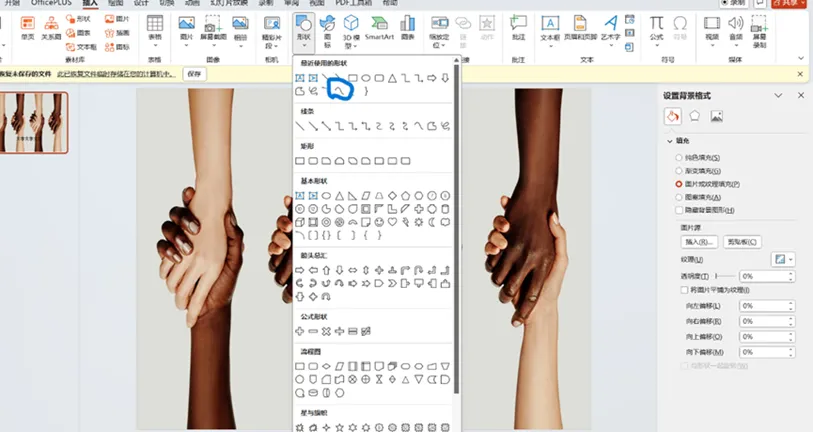Viewport: 813px width, 432px height.
Task: Click the Screenshot (屏幕截图) icon
Action: [213, 23]
